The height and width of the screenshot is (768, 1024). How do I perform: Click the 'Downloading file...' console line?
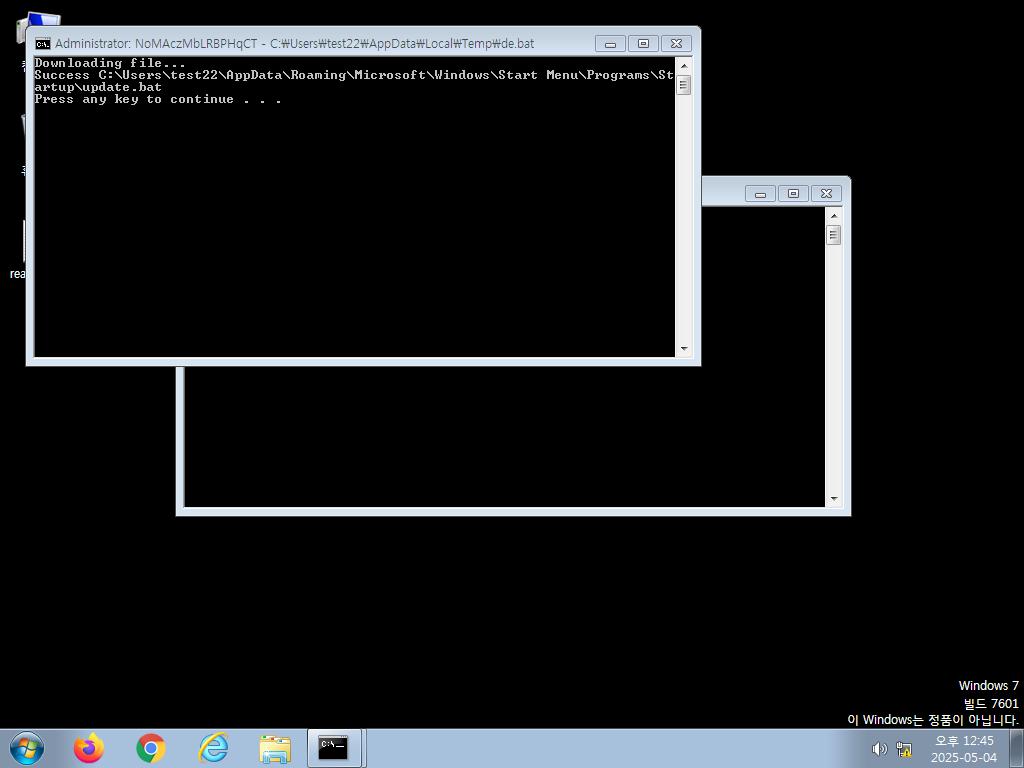pyautogui.click(x=110, y=63)
